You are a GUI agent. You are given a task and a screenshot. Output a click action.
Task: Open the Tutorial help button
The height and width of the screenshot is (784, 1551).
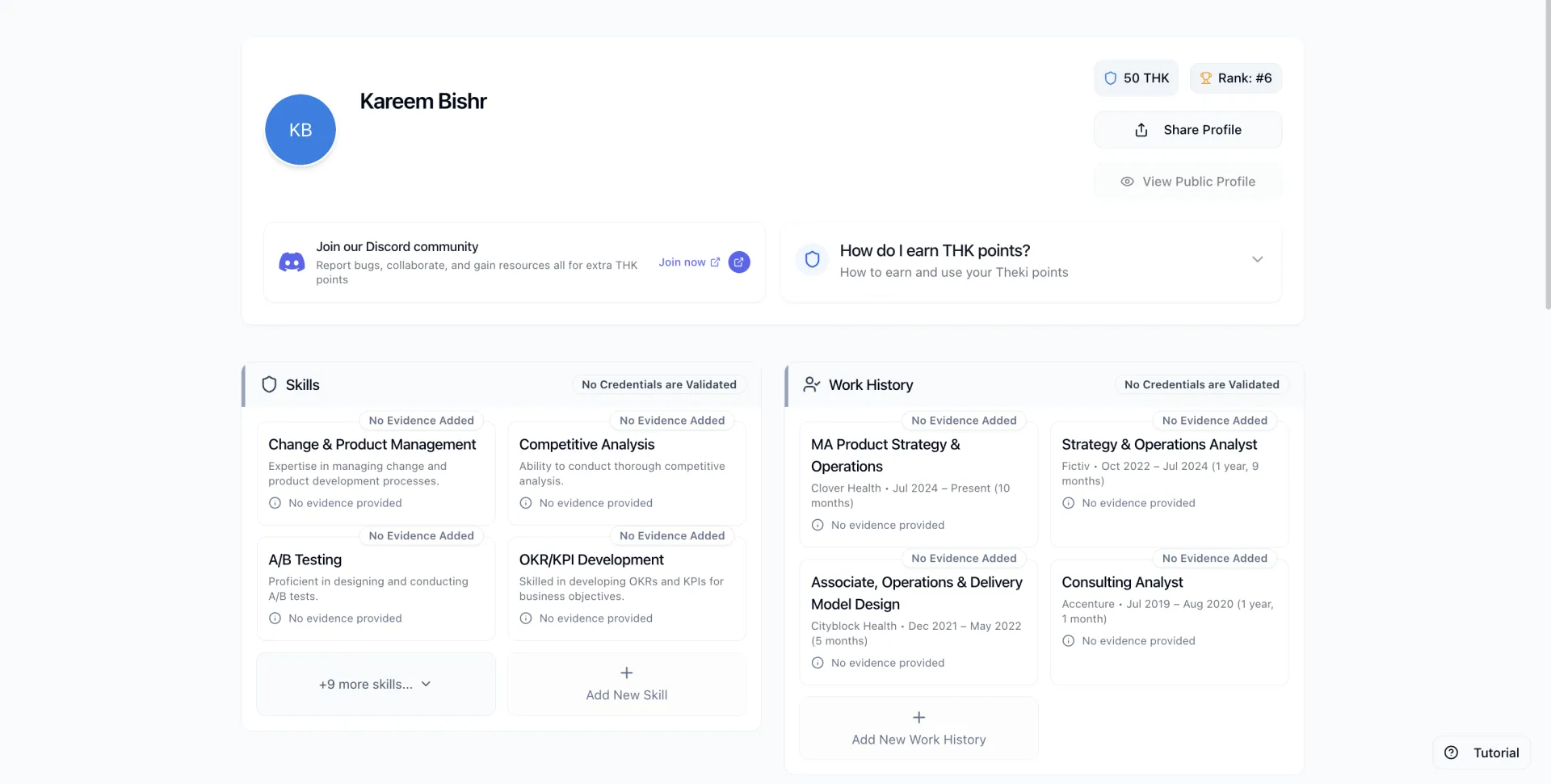pos(1481,753)
